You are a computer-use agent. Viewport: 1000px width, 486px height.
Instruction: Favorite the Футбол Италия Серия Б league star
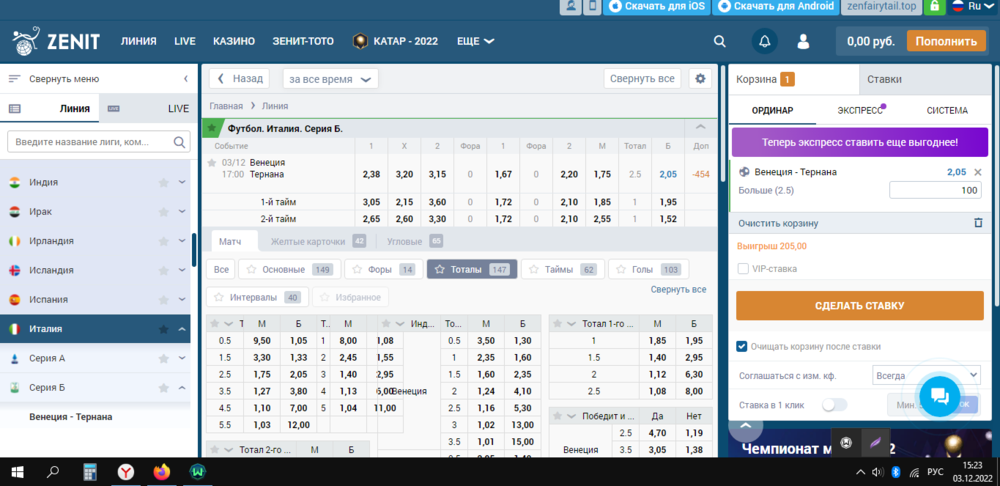[x=211, y=128]
